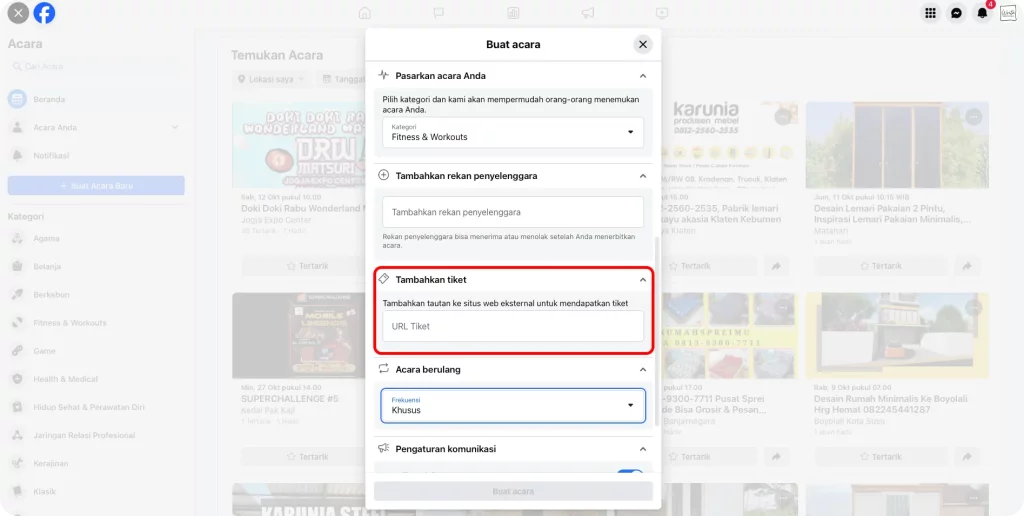Open the Ads megaphone icon in top navigation
Image resolution: width=1024 pixels, height=516 pixels.
[x=588, y=13]
